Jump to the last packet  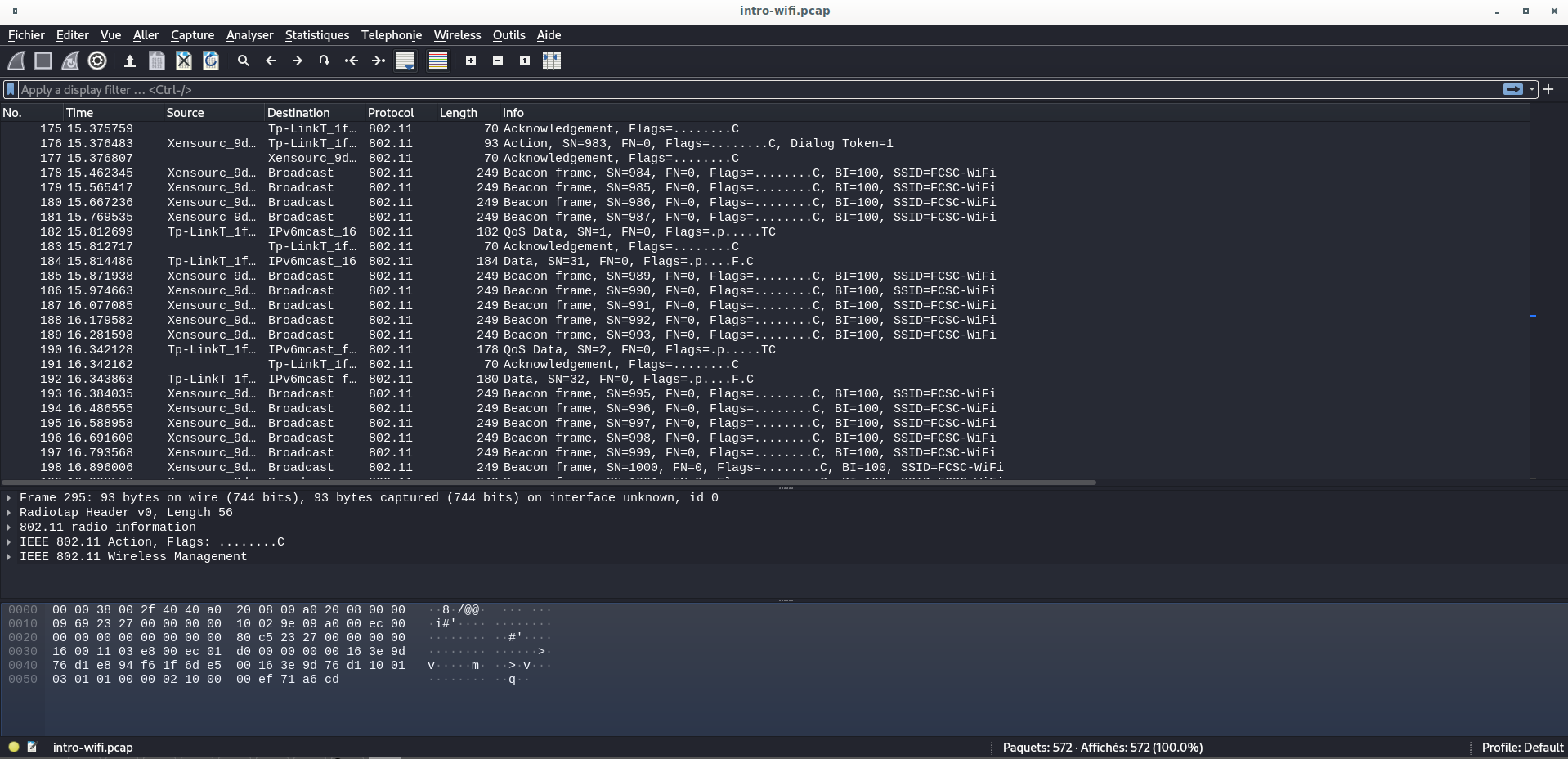point(379,61)
